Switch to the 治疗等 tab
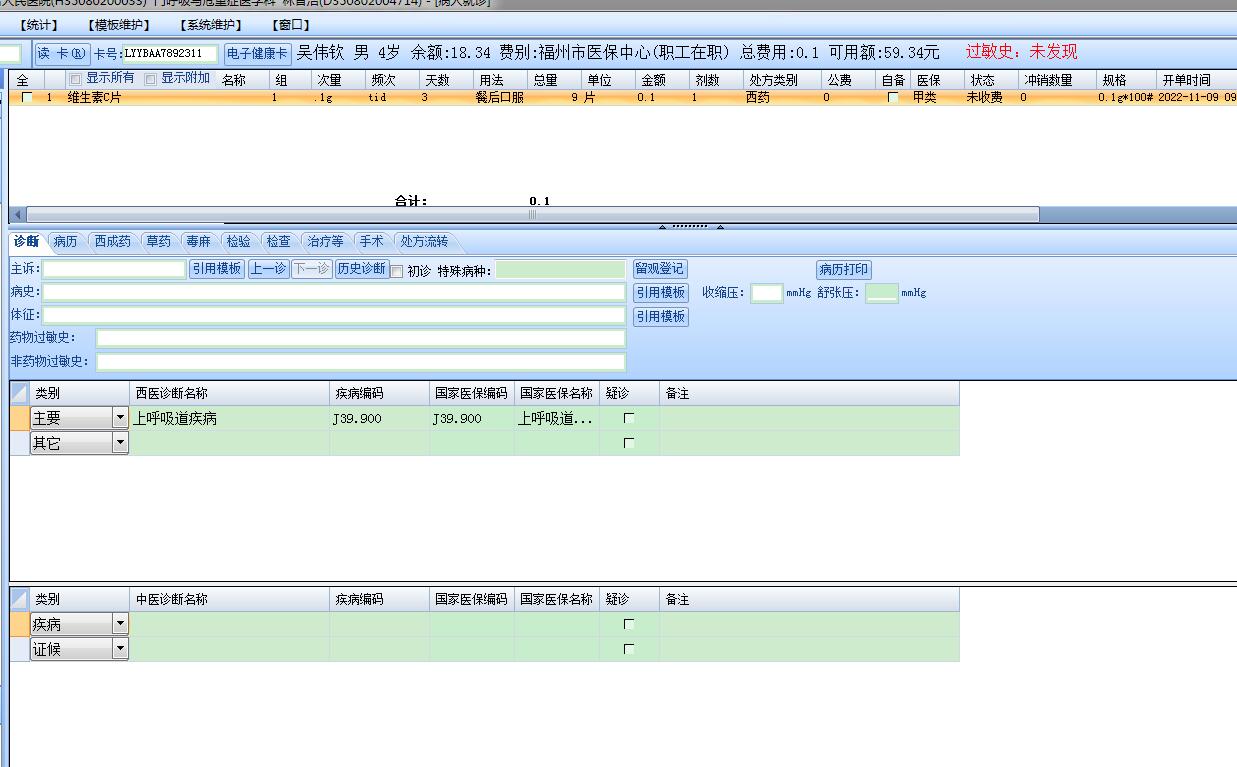1237x767 pixels. (x=325, y=241)
